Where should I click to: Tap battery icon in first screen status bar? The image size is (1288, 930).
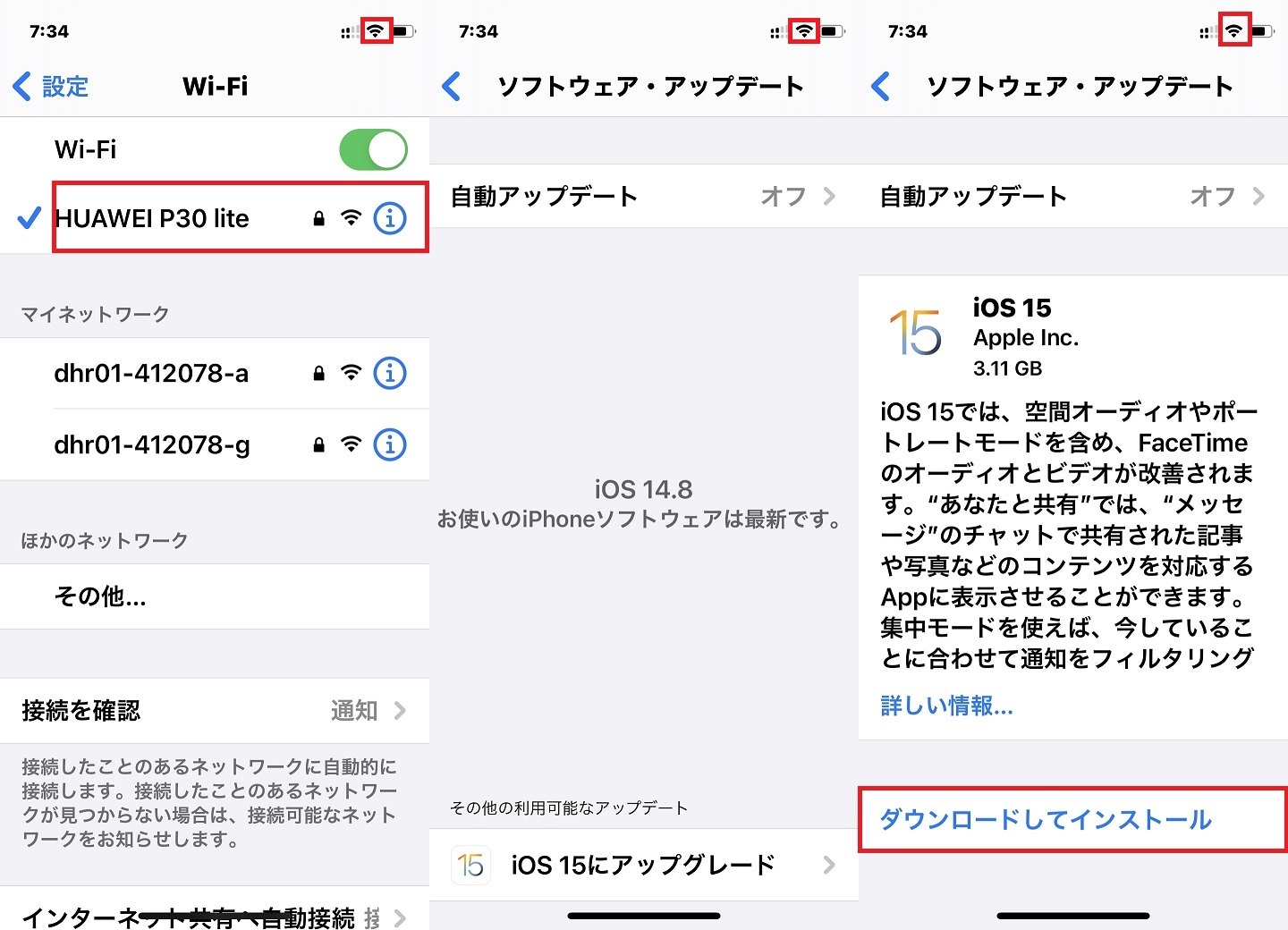click(404, 32)
